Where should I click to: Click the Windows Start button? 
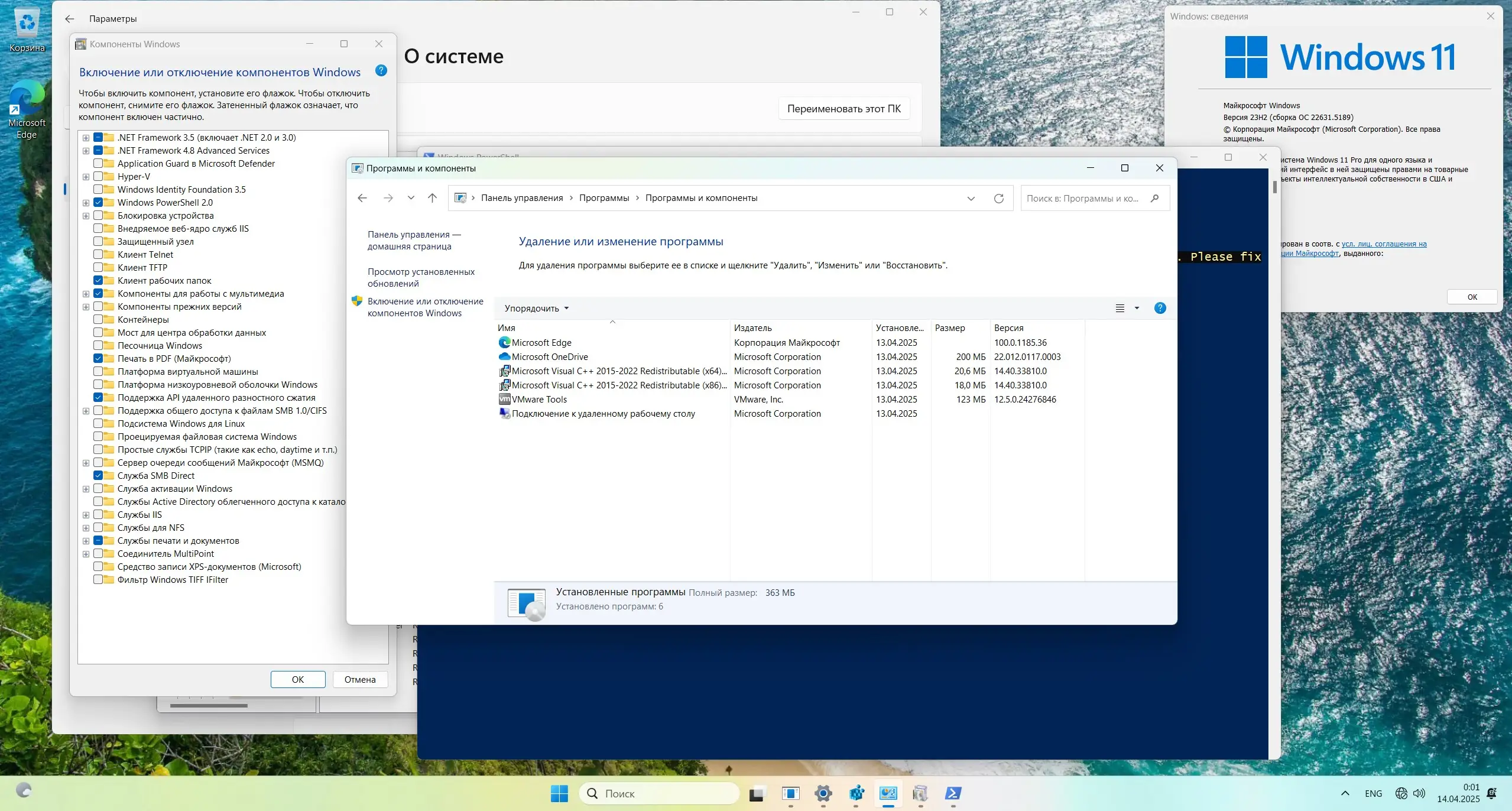click(559, 793)
